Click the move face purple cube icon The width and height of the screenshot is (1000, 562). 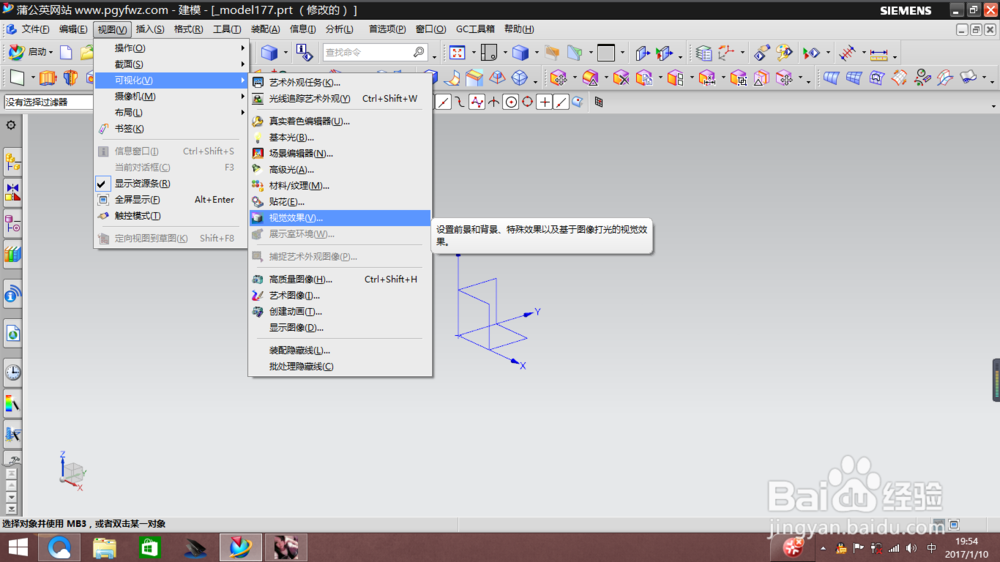point(558,78)
